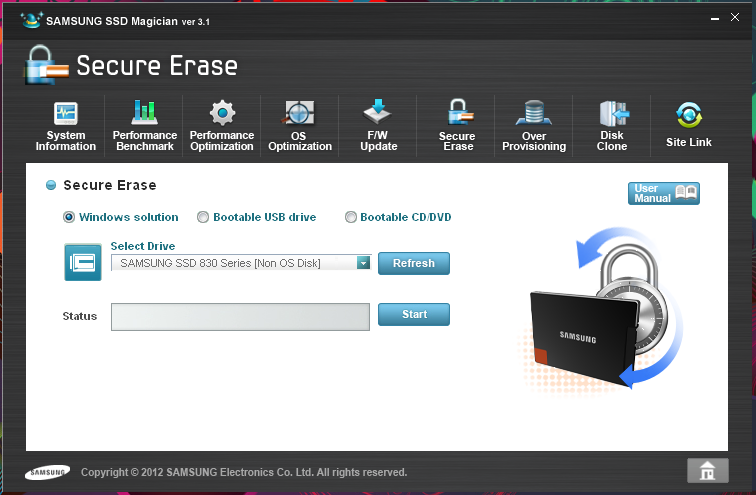Expand the Select Drive dropdown arrow
This screenshot has height=495, width=756.
(x=364, y=263)
